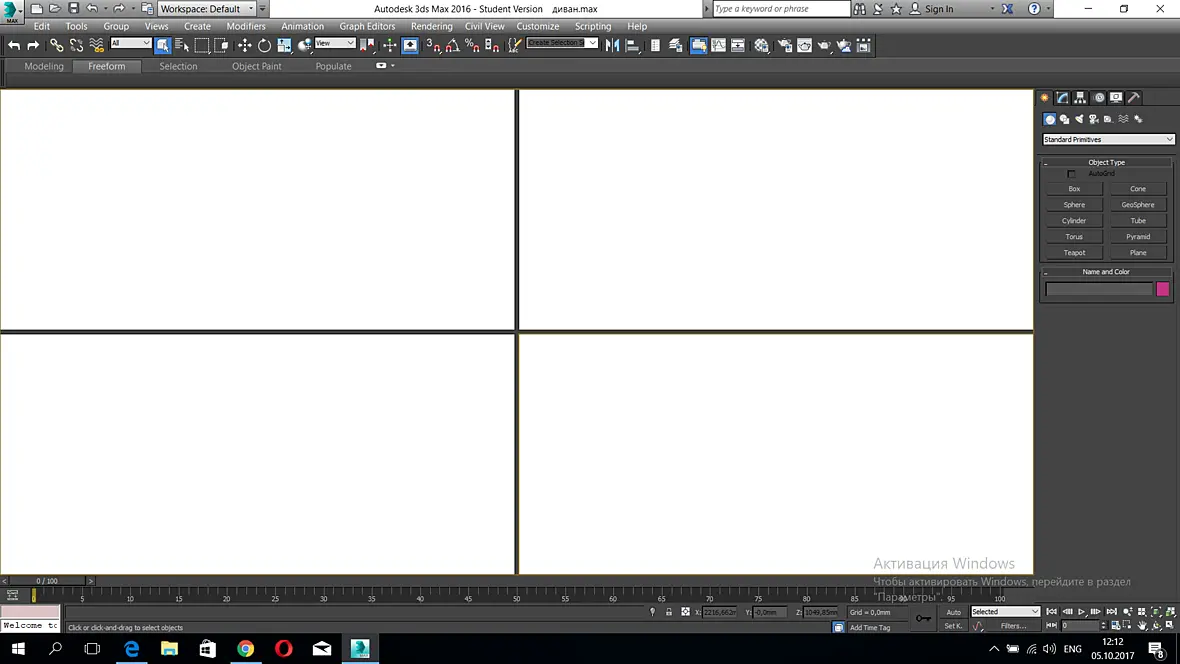Activate the Select and Rotate tool
Screen dimensions: 1180x664
[264, 46]
